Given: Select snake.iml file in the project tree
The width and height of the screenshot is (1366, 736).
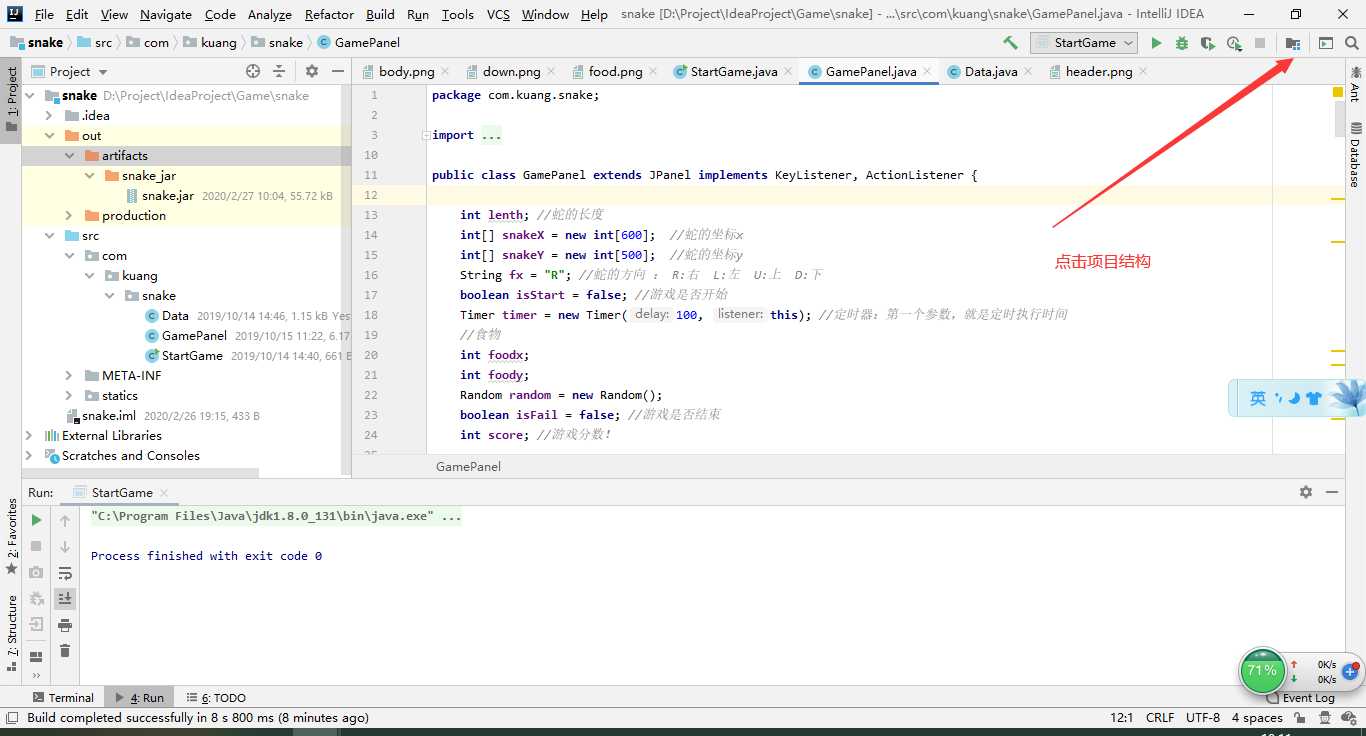Looking at the screenshot, I should 109,416.
